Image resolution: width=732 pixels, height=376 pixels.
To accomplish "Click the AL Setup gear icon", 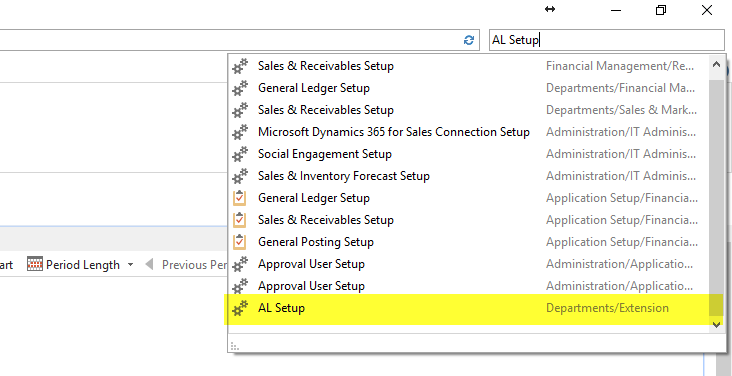I will point(240,308).
